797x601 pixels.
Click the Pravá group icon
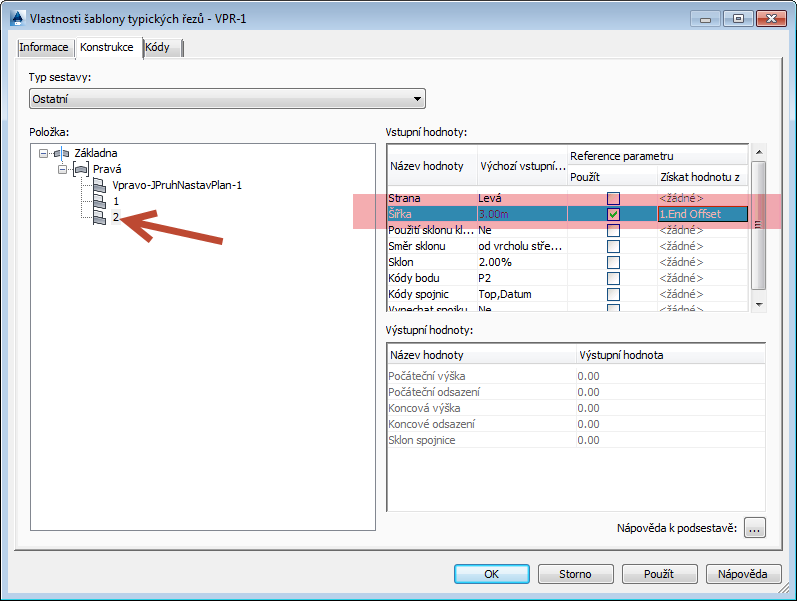(82, 170)
